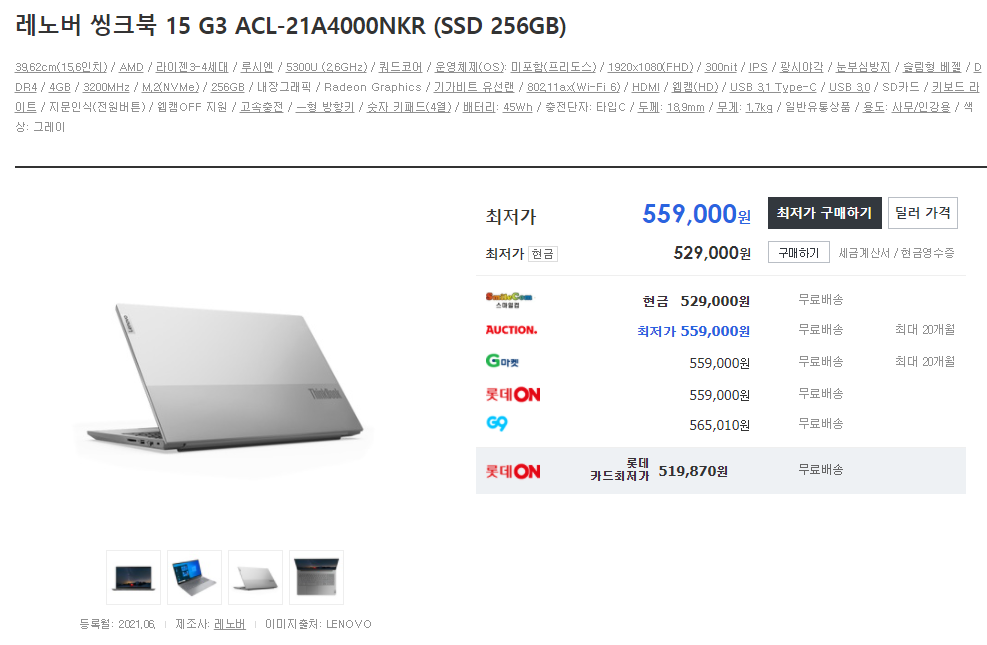Click the 구매하기 cash price button

799,253
